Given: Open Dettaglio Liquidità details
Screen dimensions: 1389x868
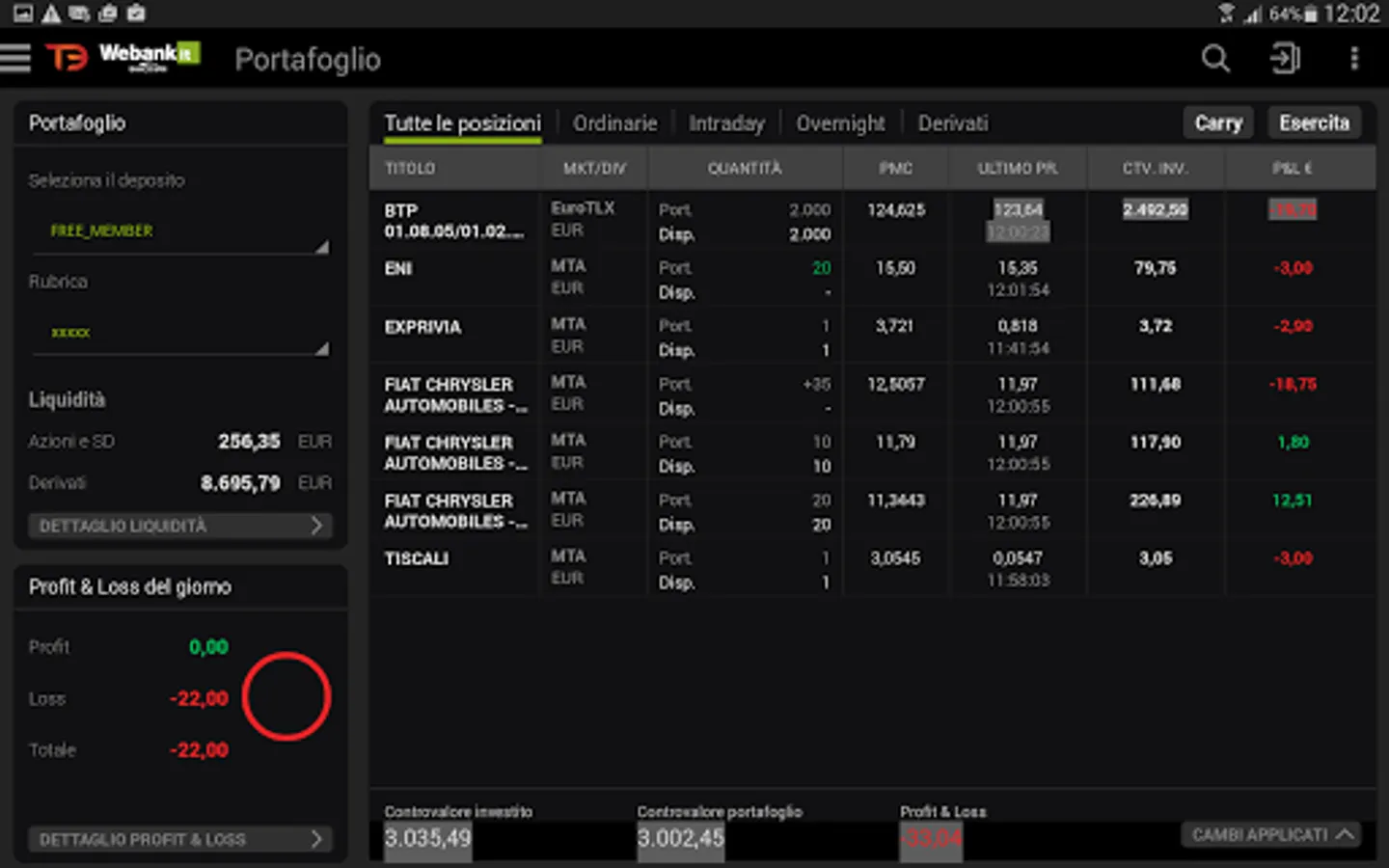Looking at the screenshot, I should pyautogui.click(x=180, y=526).
